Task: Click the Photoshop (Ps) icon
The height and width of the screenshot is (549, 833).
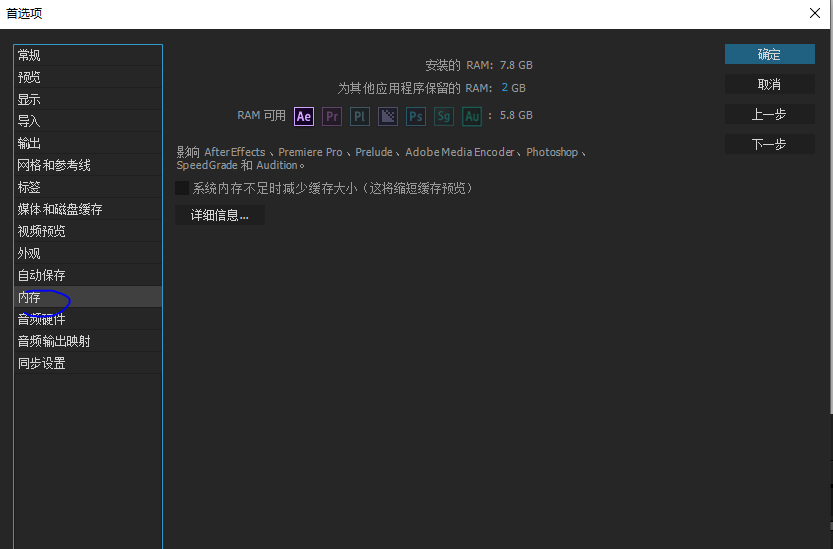Action: coord(416,116)
